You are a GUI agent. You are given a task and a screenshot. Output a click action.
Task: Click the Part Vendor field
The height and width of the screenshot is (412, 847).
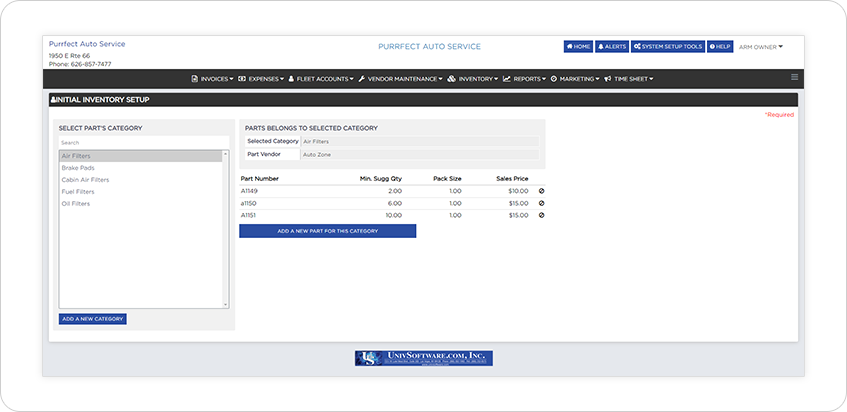[x=419, y=154]
